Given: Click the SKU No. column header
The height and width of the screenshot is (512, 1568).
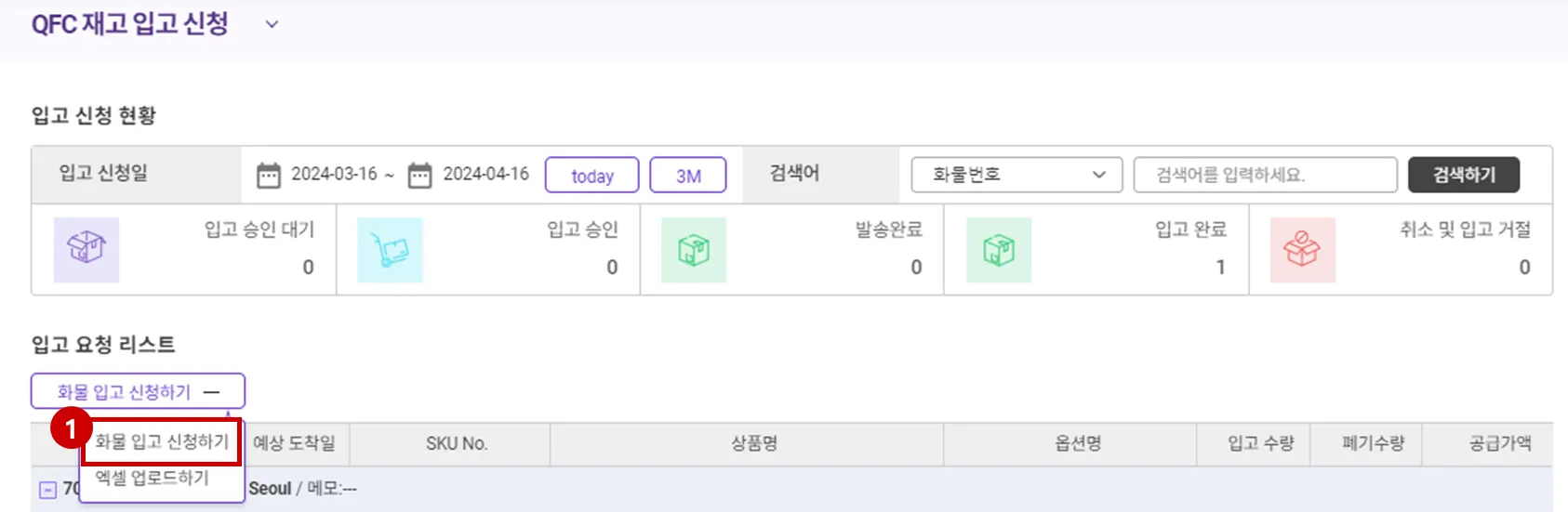Looking at the screenshot, I should tap(456, 444).
